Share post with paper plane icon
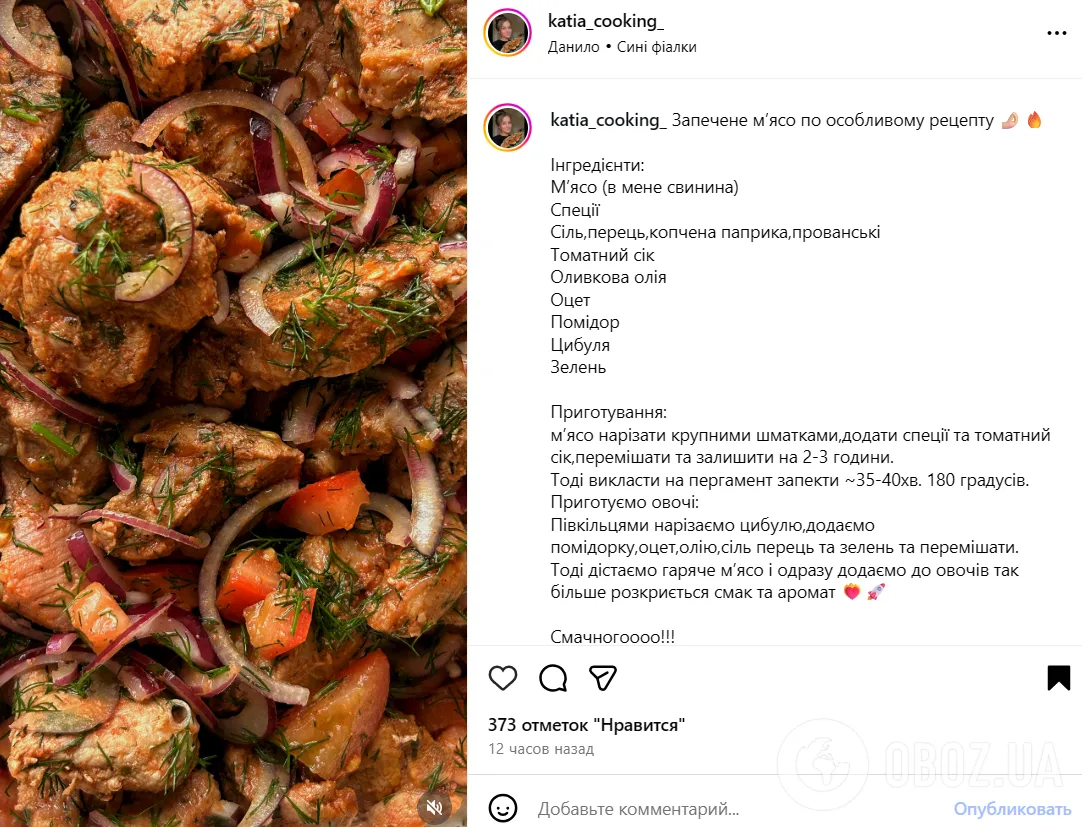This screenshot has height=827, width=1082. click(602, 678)
